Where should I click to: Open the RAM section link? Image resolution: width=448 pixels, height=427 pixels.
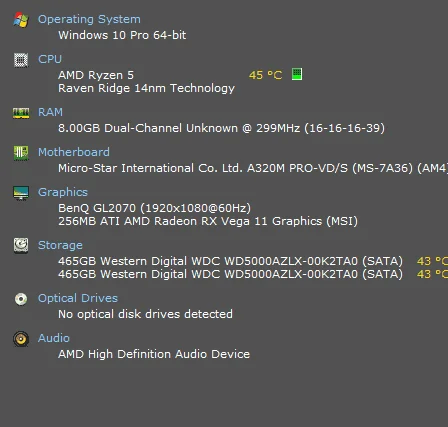[x=50, y=112]
